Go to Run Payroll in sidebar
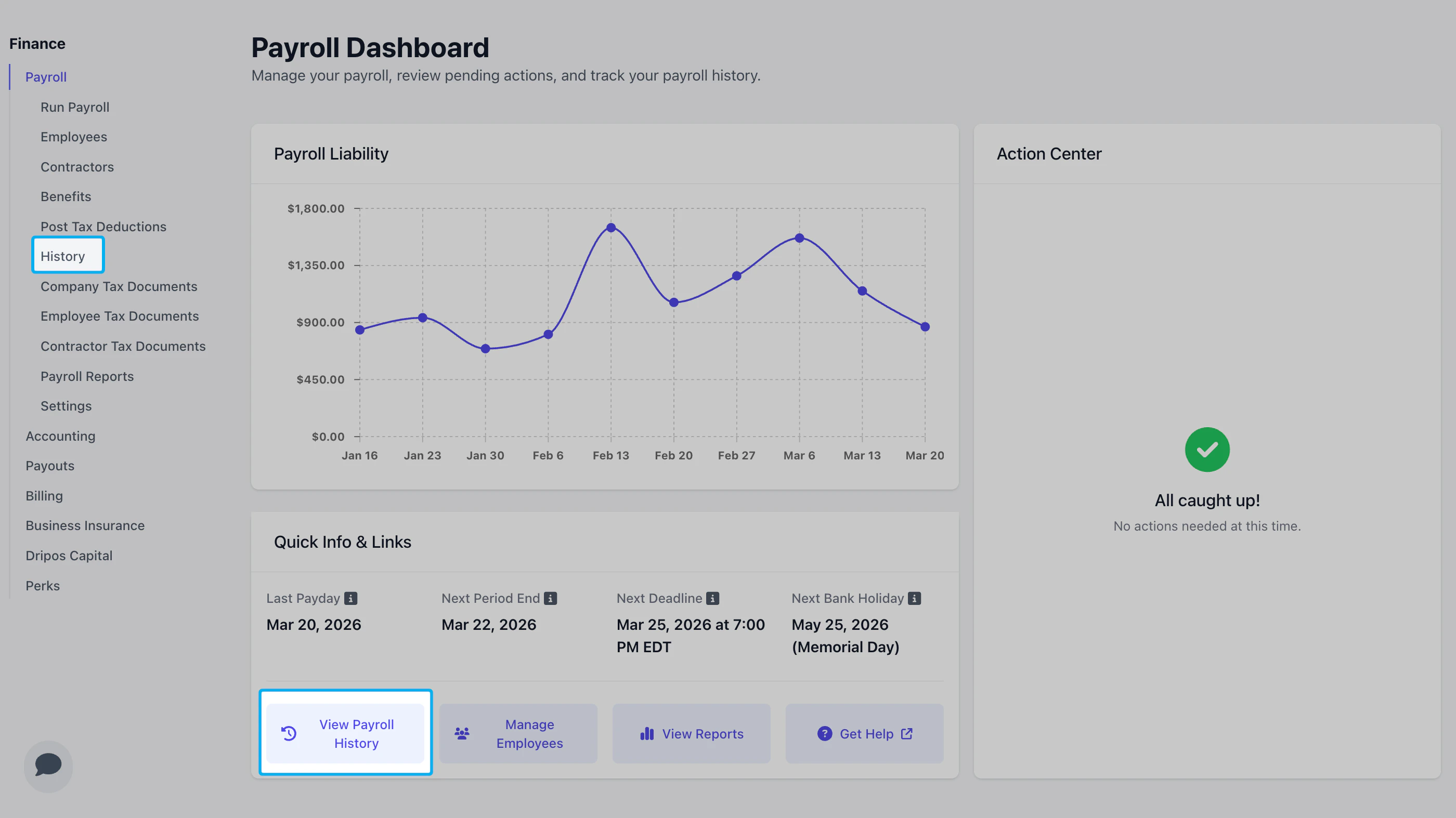The image size is (1456, 818). tap(74, 108)
